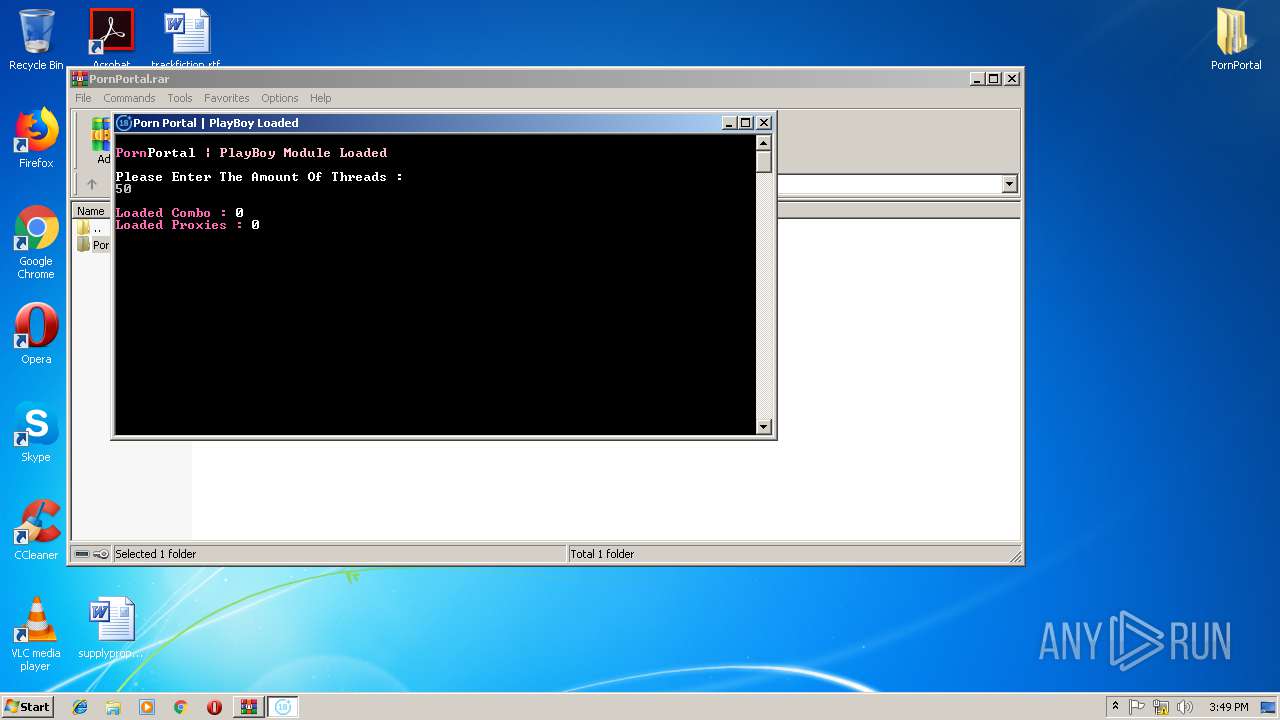Switch to Porn Portal console taskbar button
1280x720 pixels.
283,707
